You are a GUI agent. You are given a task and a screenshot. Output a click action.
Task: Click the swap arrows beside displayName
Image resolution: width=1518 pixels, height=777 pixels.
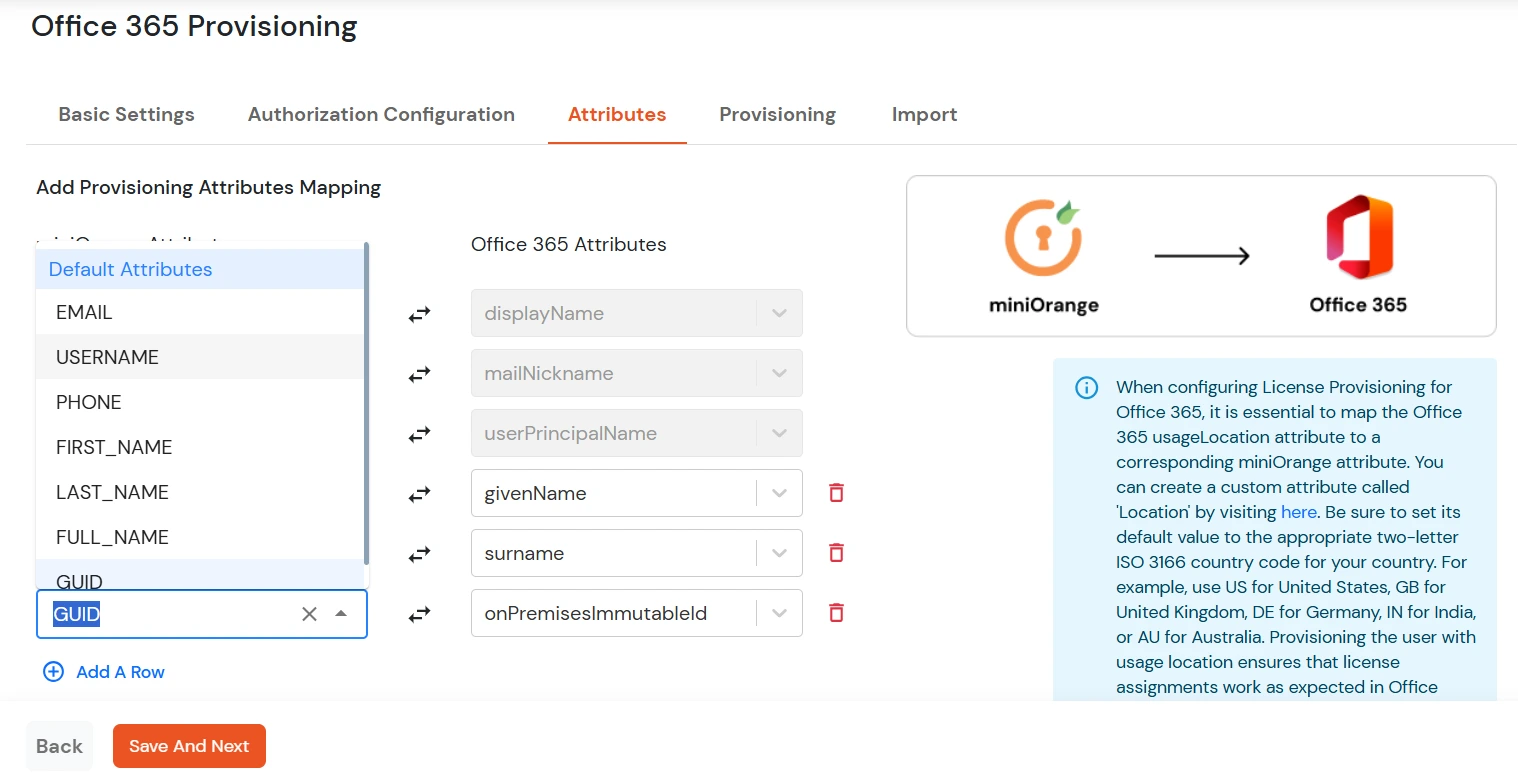419,313
